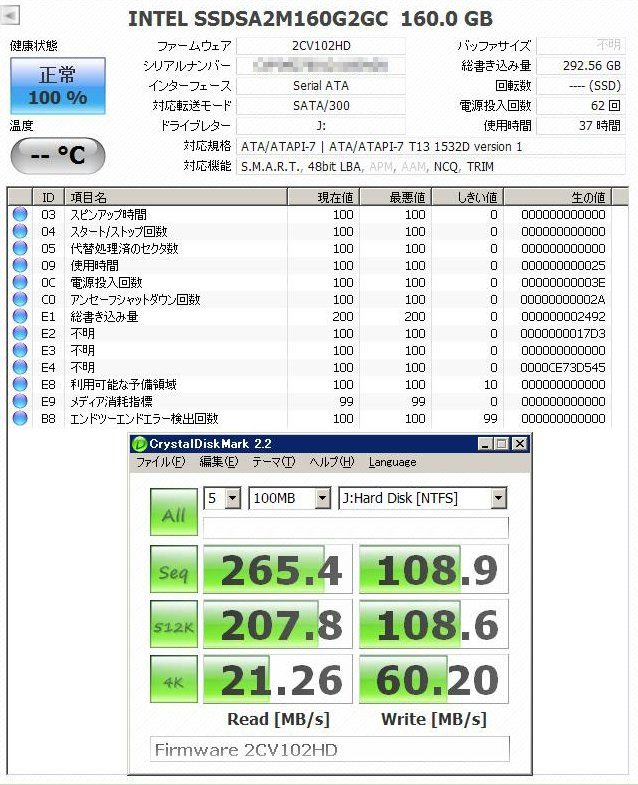
Task: Click the ATA/ATAPI-7 standard value line
Action: pos(431,146)
